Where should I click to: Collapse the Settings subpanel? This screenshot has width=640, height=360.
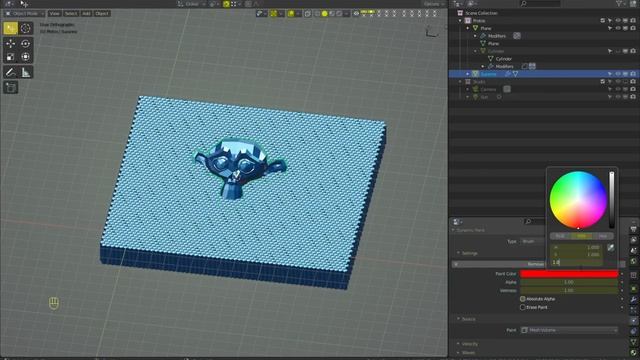pyautogui.click(x=458, y=253)
